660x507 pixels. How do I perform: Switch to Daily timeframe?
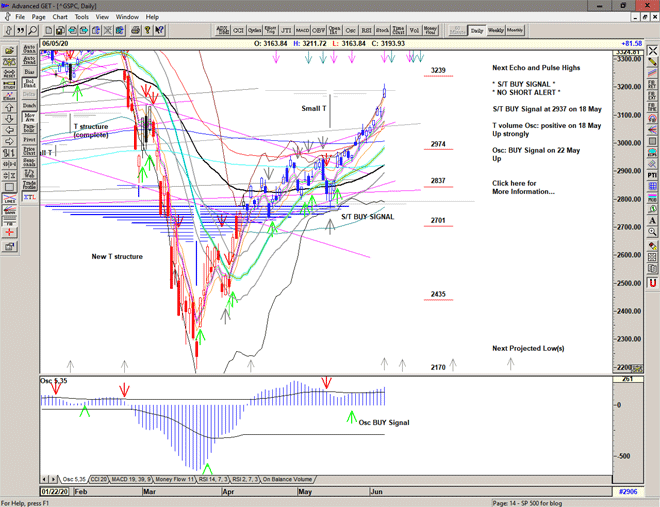[x=477, y=30]
